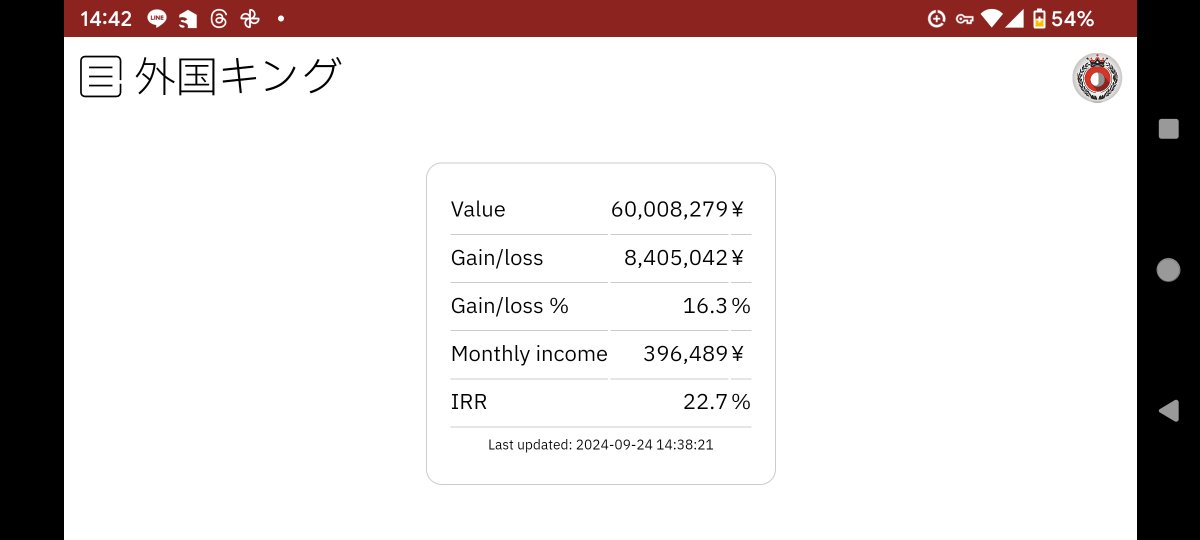This screenshot has width=1200, height=540.
Task: Tap the Gain/loss % row label
Action: pyautogui.click(x=509, y=306)
